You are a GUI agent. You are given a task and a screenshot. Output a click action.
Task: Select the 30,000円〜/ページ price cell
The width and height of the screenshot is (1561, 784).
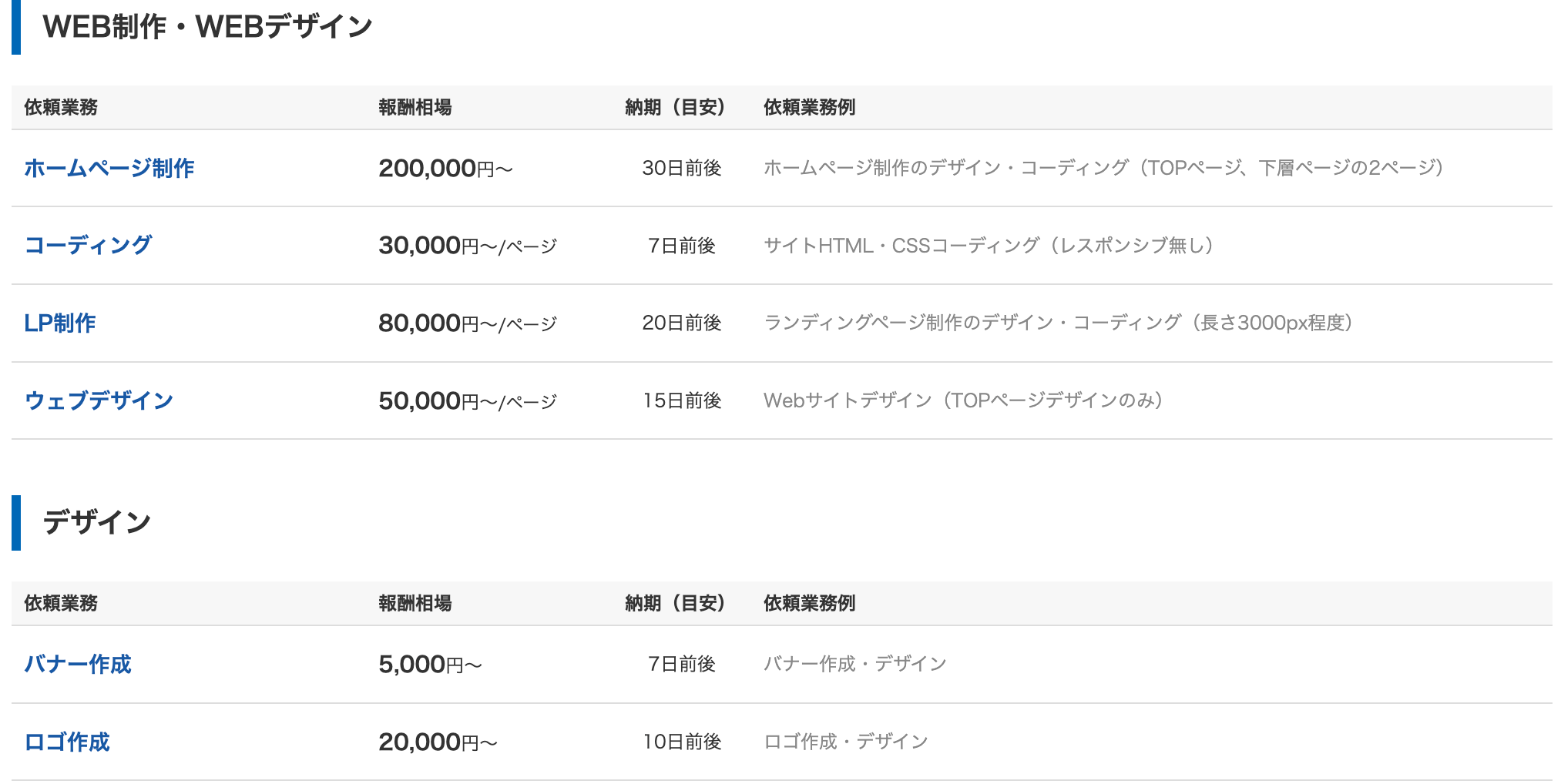click(467, 246)
